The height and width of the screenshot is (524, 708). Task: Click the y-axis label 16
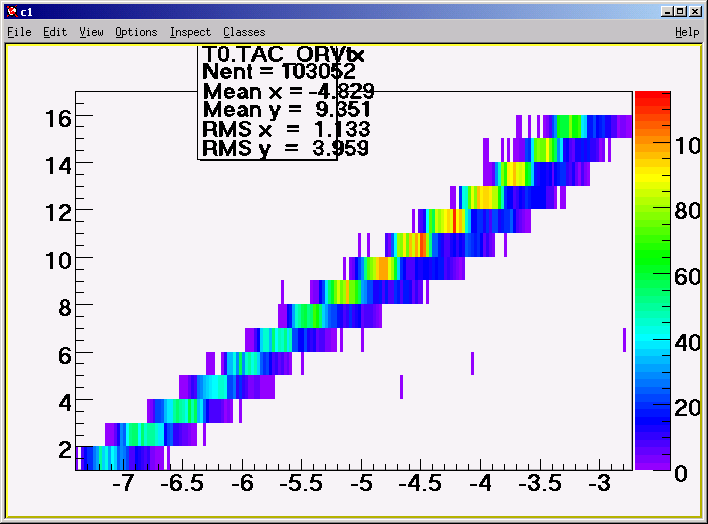(58, 119)
